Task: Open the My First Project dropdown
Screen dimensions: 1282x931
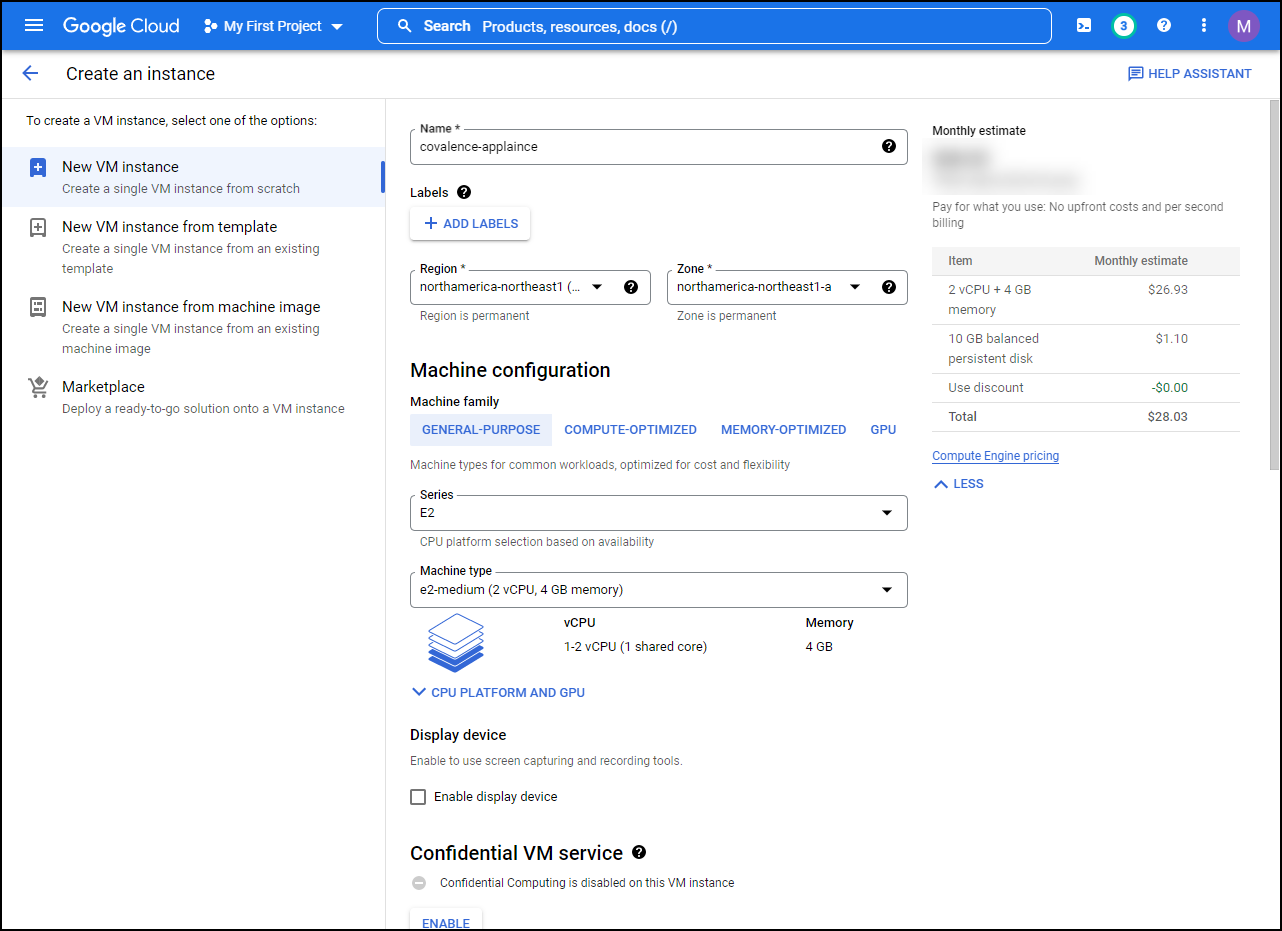Action: point(274,26)
